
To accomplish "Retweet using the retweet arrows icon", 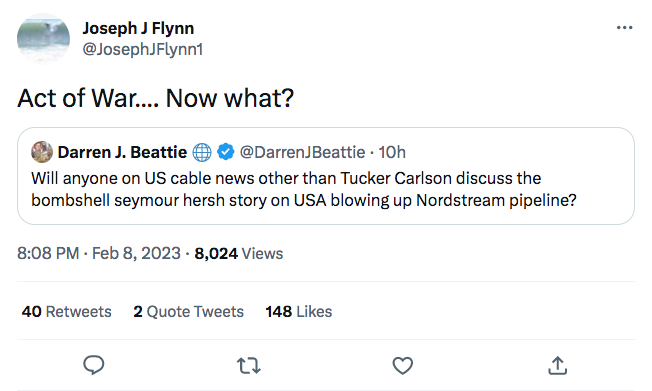I will coord(249,366).
